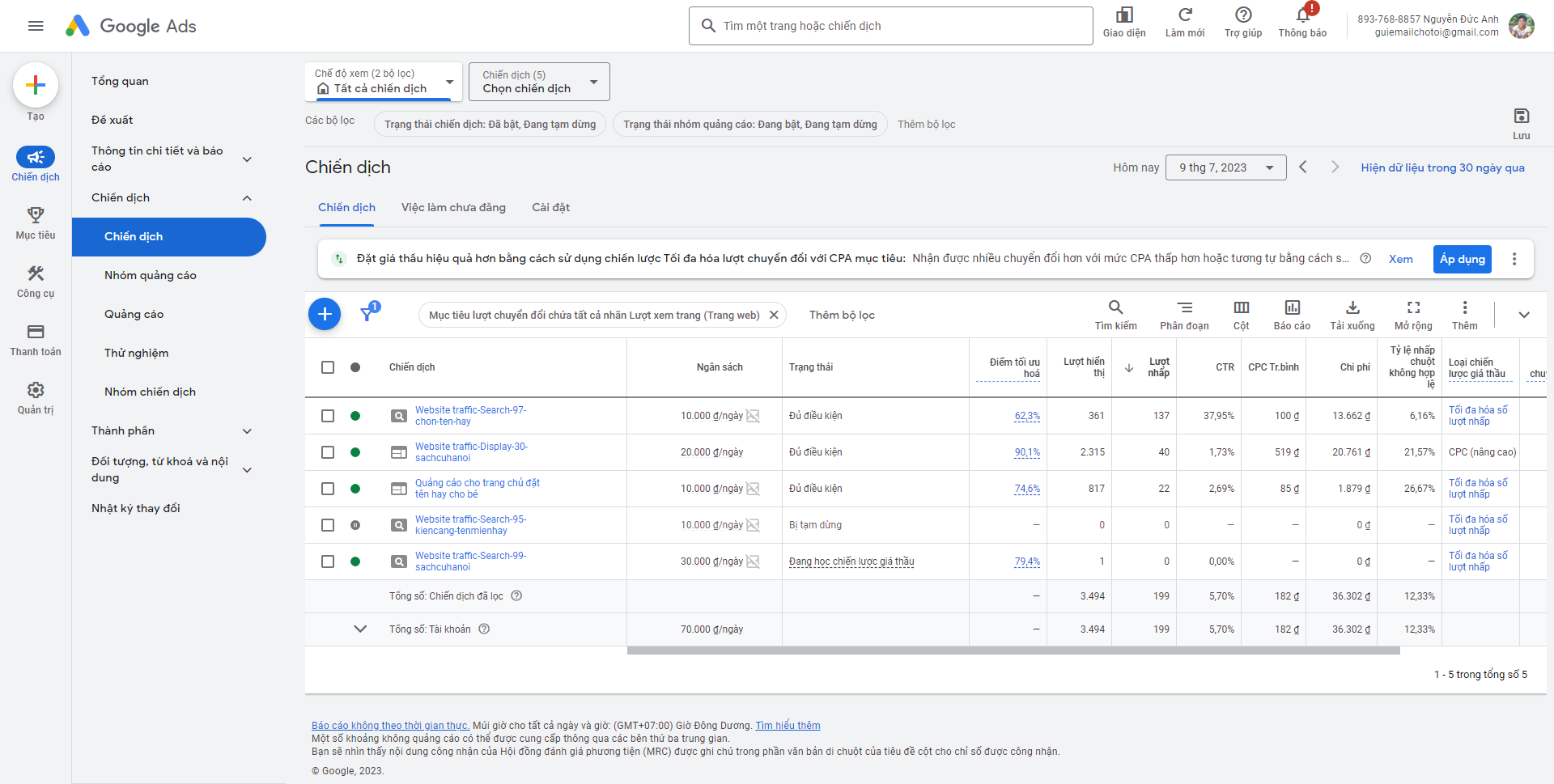
Task: Click the Mở rộng expand icon
Action: point(1413,314)
